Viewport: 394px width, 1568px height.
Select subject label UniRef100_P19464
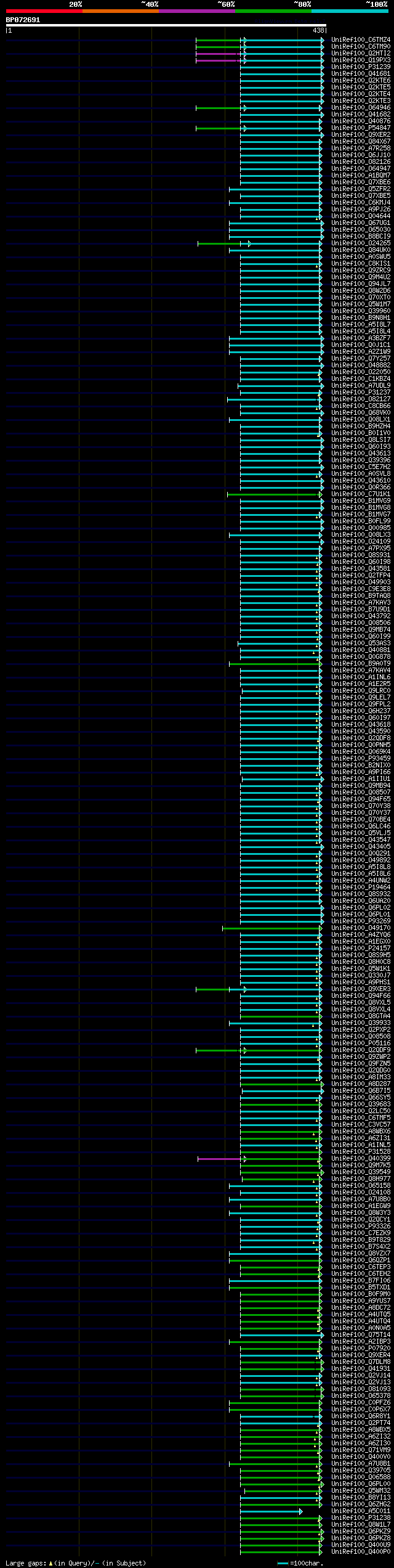[361, 888]
